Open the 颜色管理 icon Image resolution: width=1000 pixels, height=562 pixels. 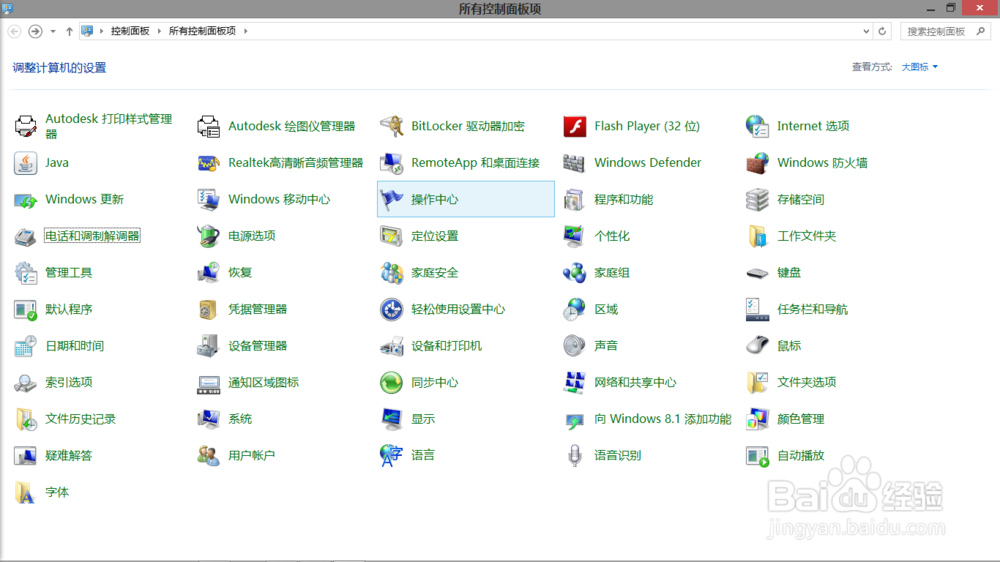(x=757, y=419)
